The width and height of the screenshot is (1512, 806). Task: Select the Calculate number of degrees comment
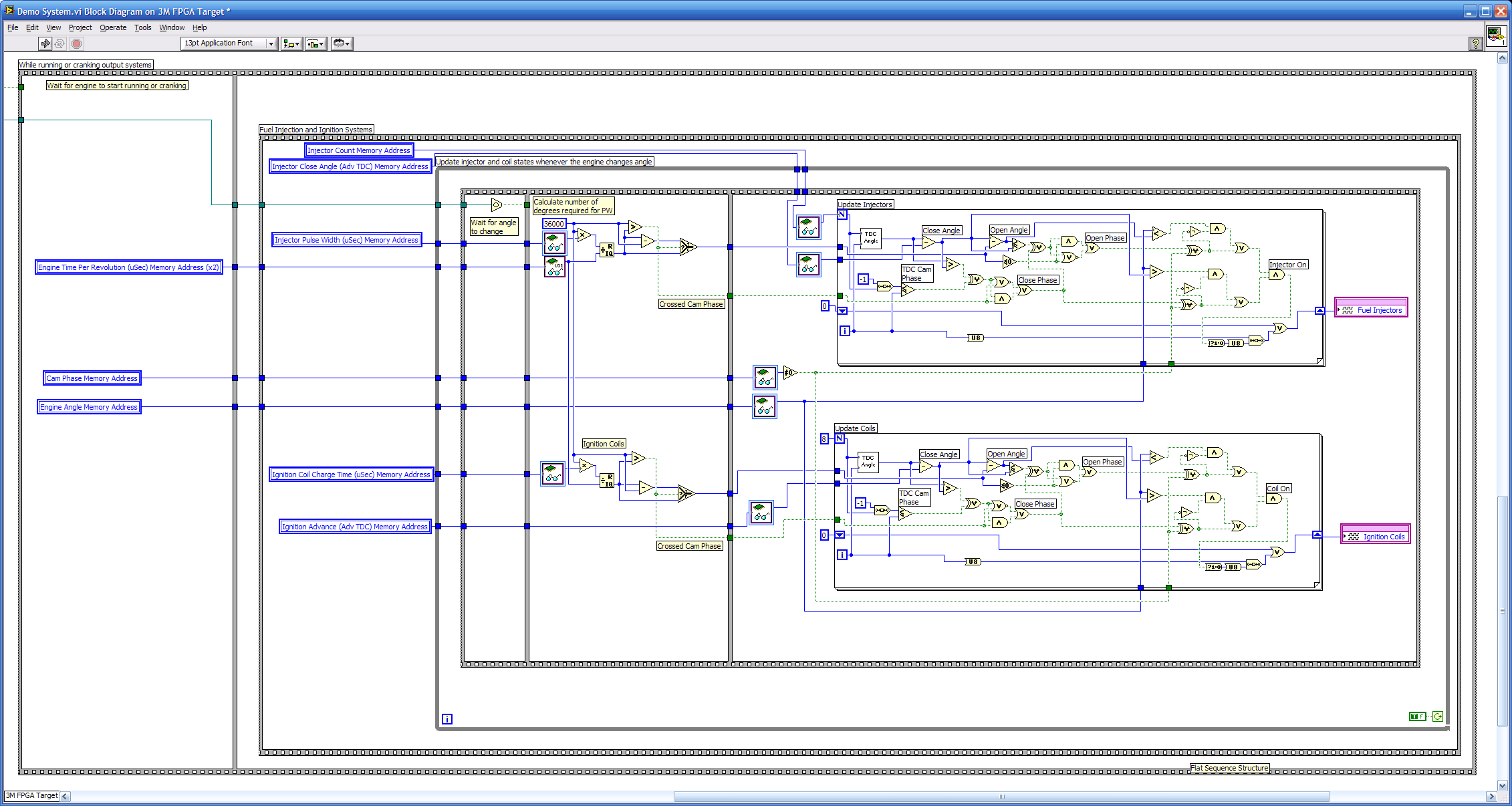573,206
